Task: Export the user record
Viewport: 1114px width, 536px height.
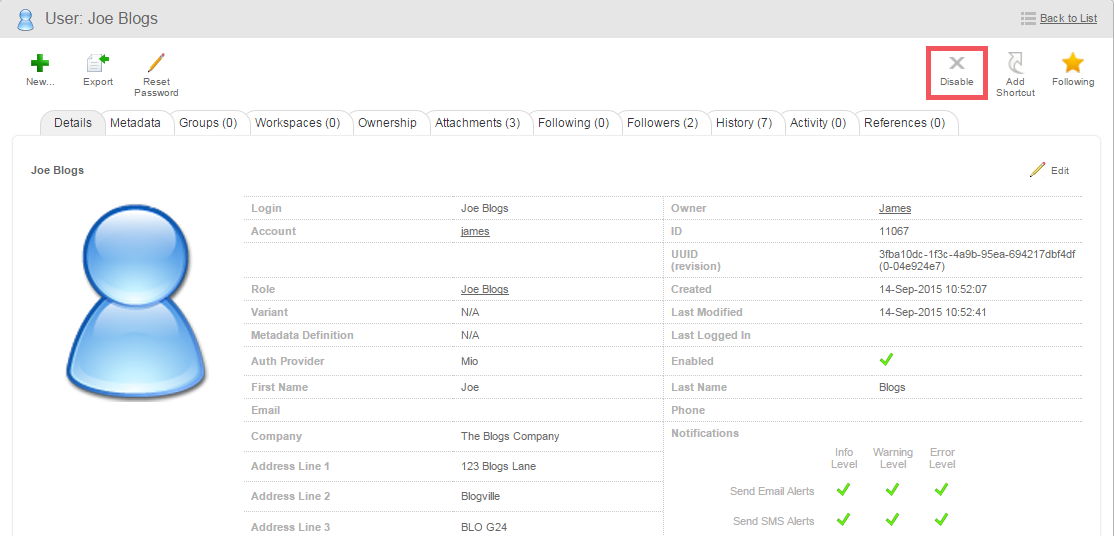Action: point(98,63)
